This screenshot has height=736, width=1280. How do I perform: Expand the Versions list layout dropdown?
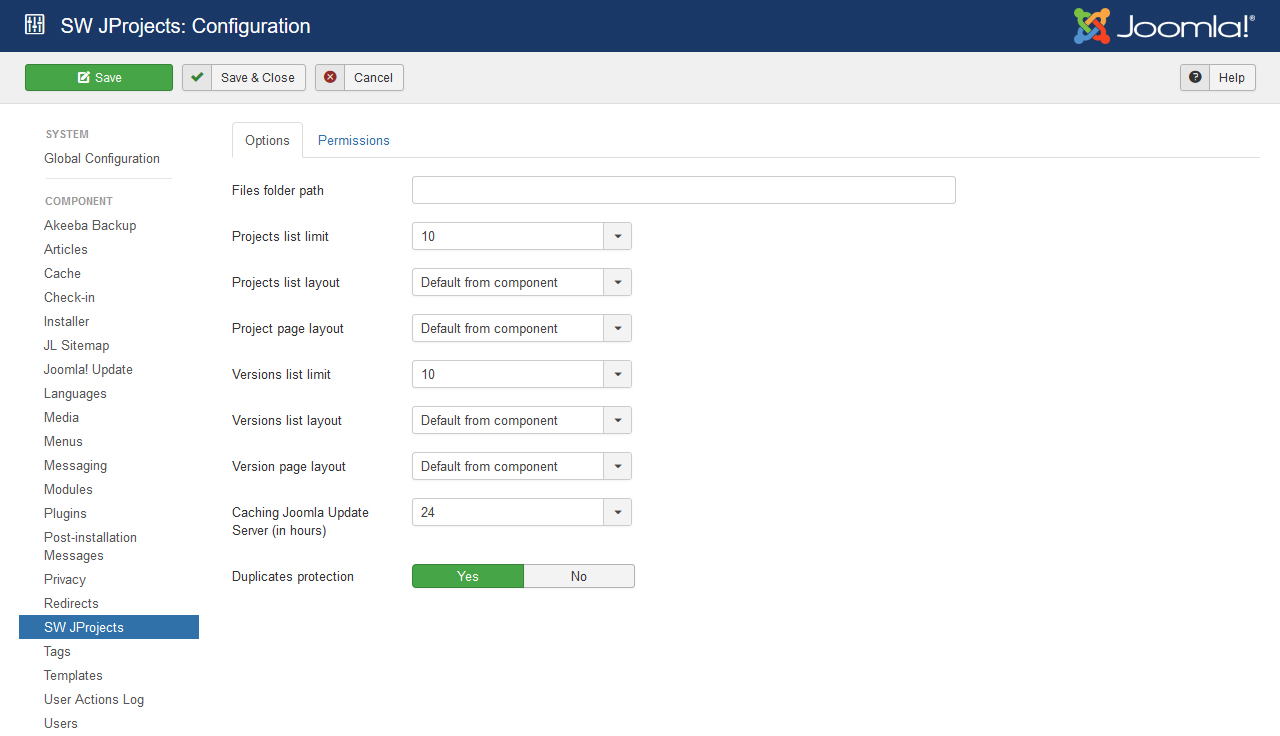pyautogui.click(x=522, y=420)
